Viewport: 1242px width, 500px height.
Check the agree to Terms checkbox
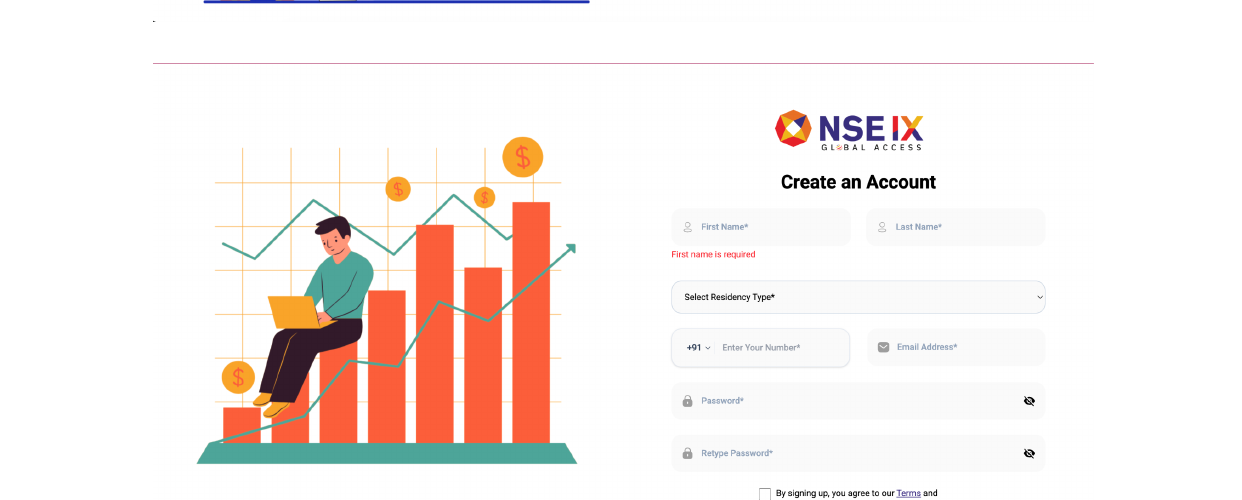[x=765, y=494]
